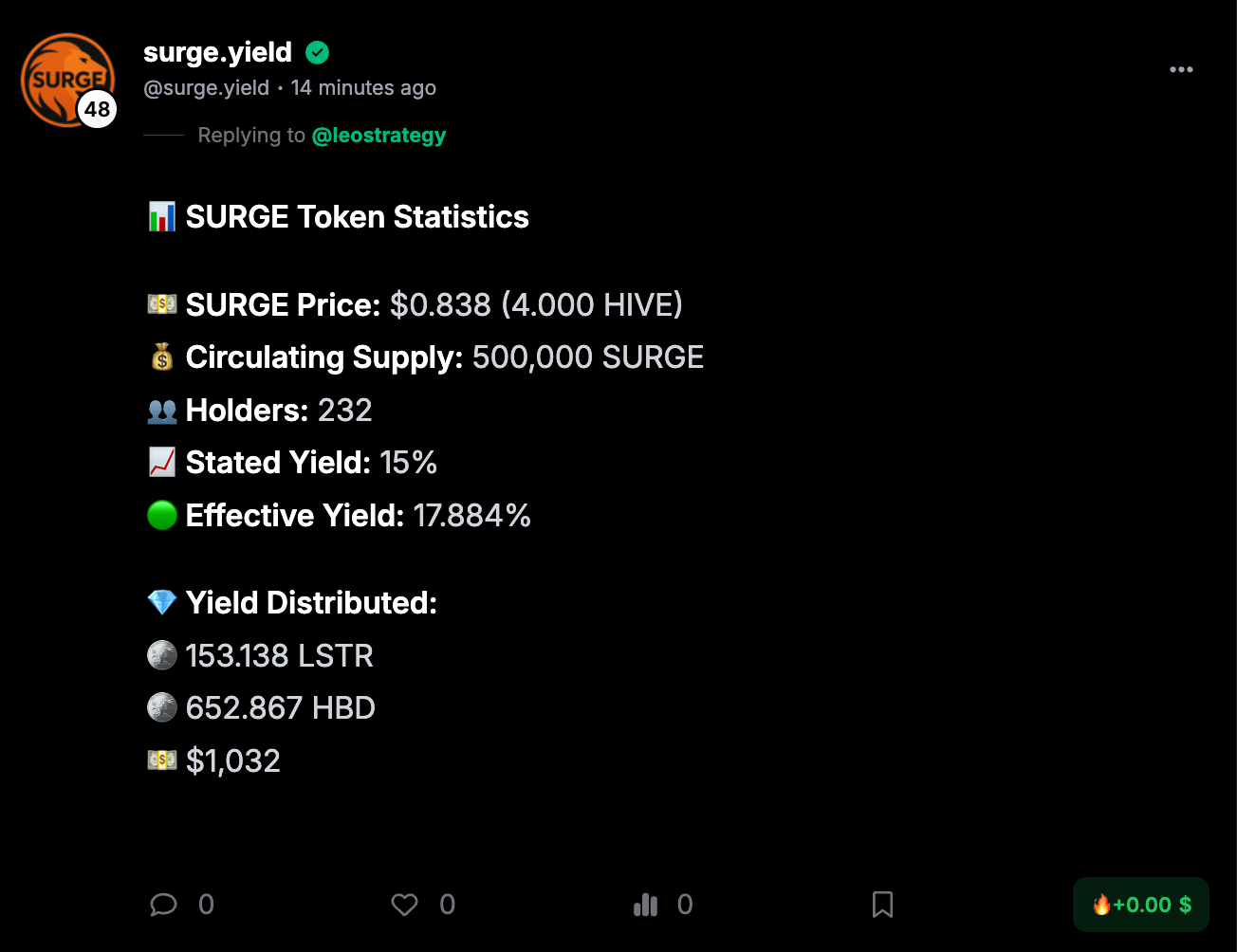Click the +0.00 $ rewards button

[x=1141, y=905]
